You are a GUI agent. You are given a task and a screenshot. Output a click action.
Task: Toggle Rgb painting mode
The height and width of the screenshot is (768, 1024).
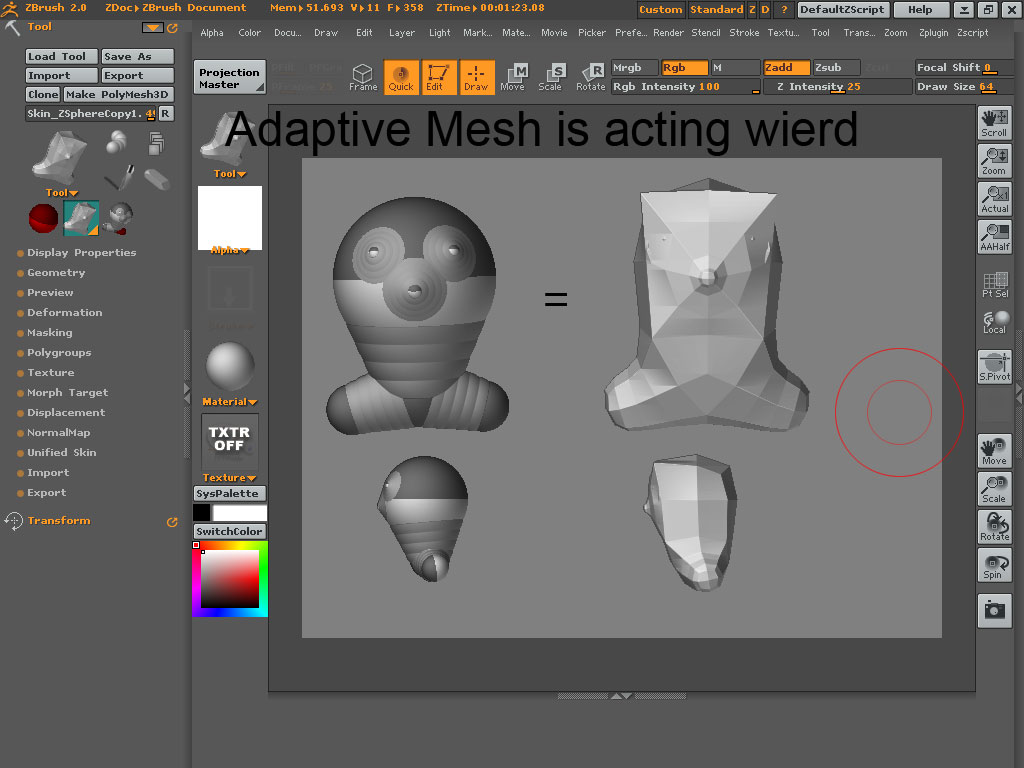pos(684,67)
